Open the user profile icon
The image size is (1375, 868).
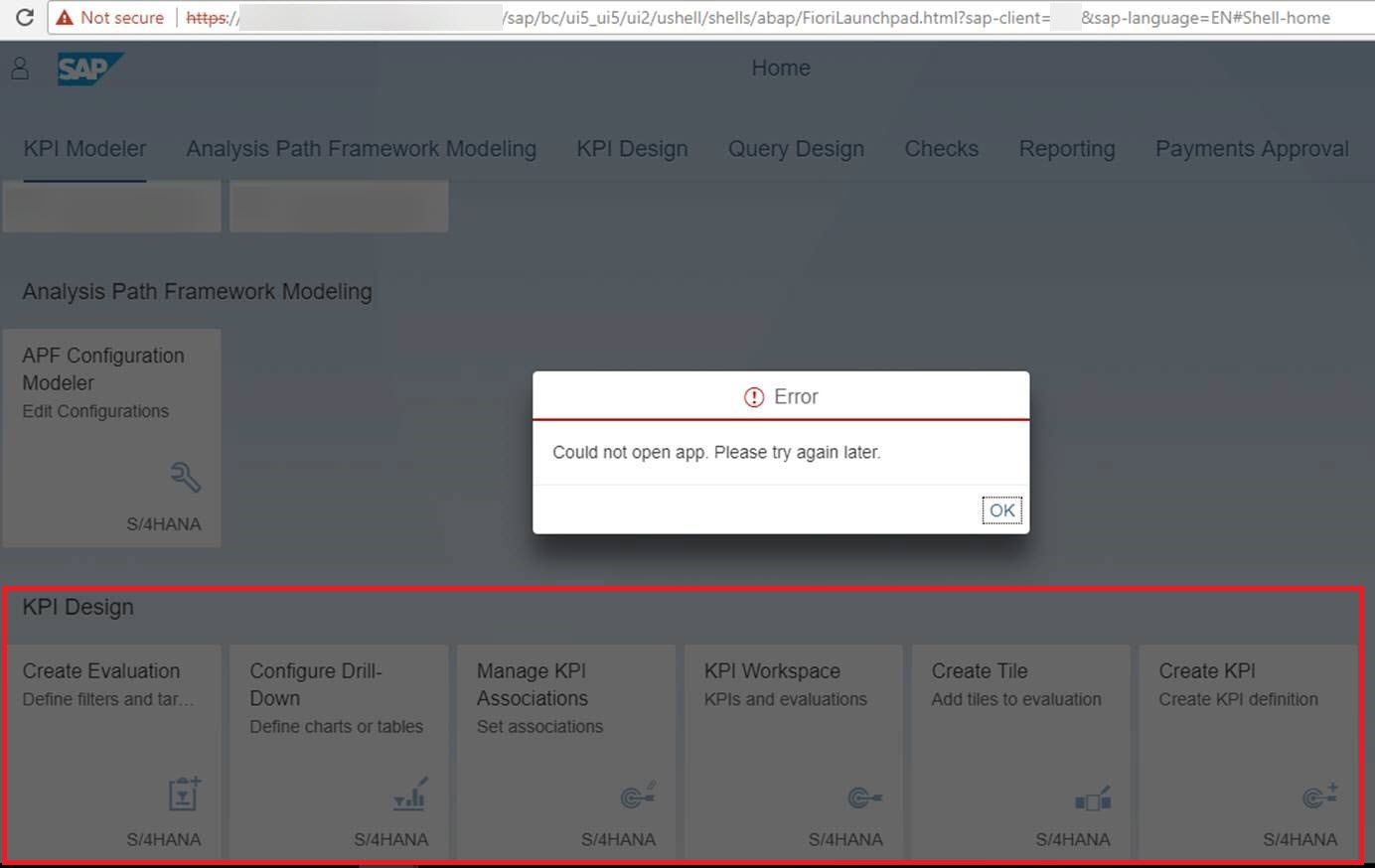click(20, 69)
